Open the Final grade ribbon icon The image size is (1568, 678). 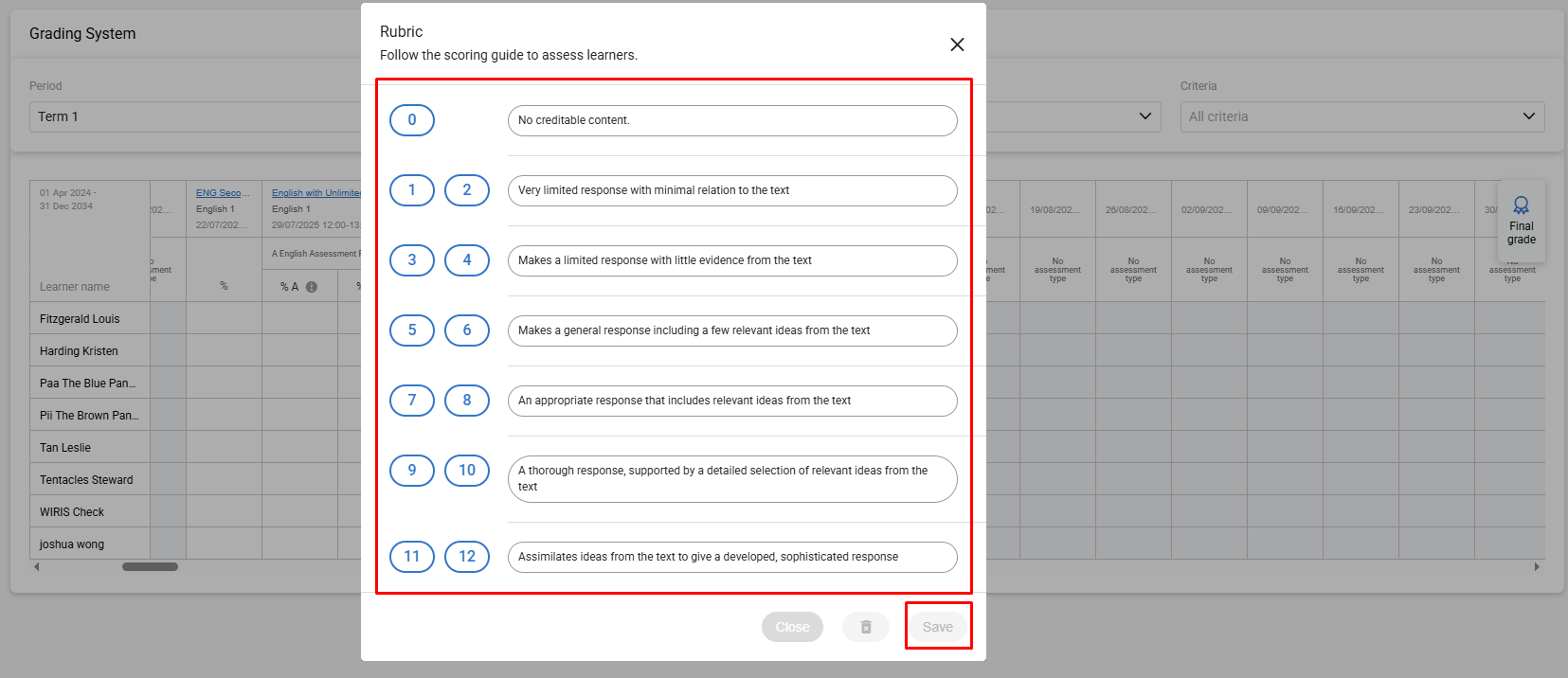point(1521,221)
